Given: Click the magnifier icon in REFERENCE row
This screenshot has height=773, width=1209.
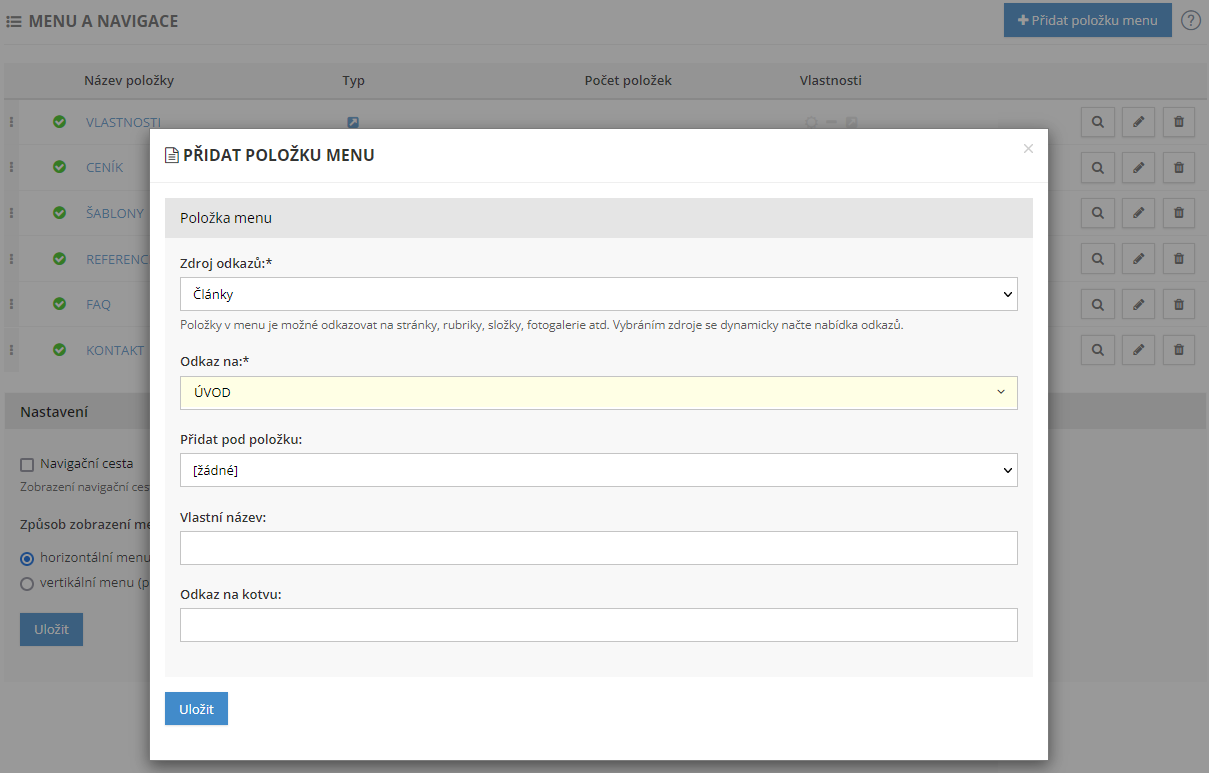Looking at the screenshot, I should [x=1097, y=259].
